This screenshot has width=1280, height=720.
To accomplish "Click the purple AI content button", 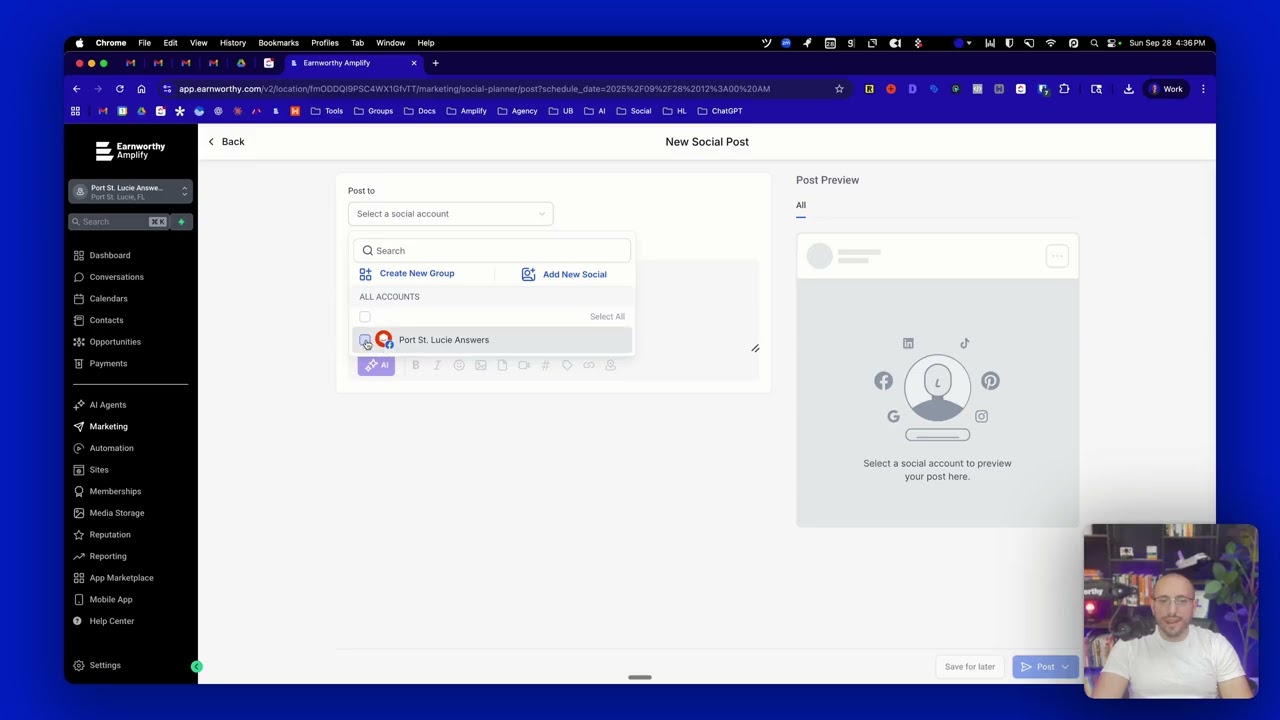I will [x=376, y=365].
